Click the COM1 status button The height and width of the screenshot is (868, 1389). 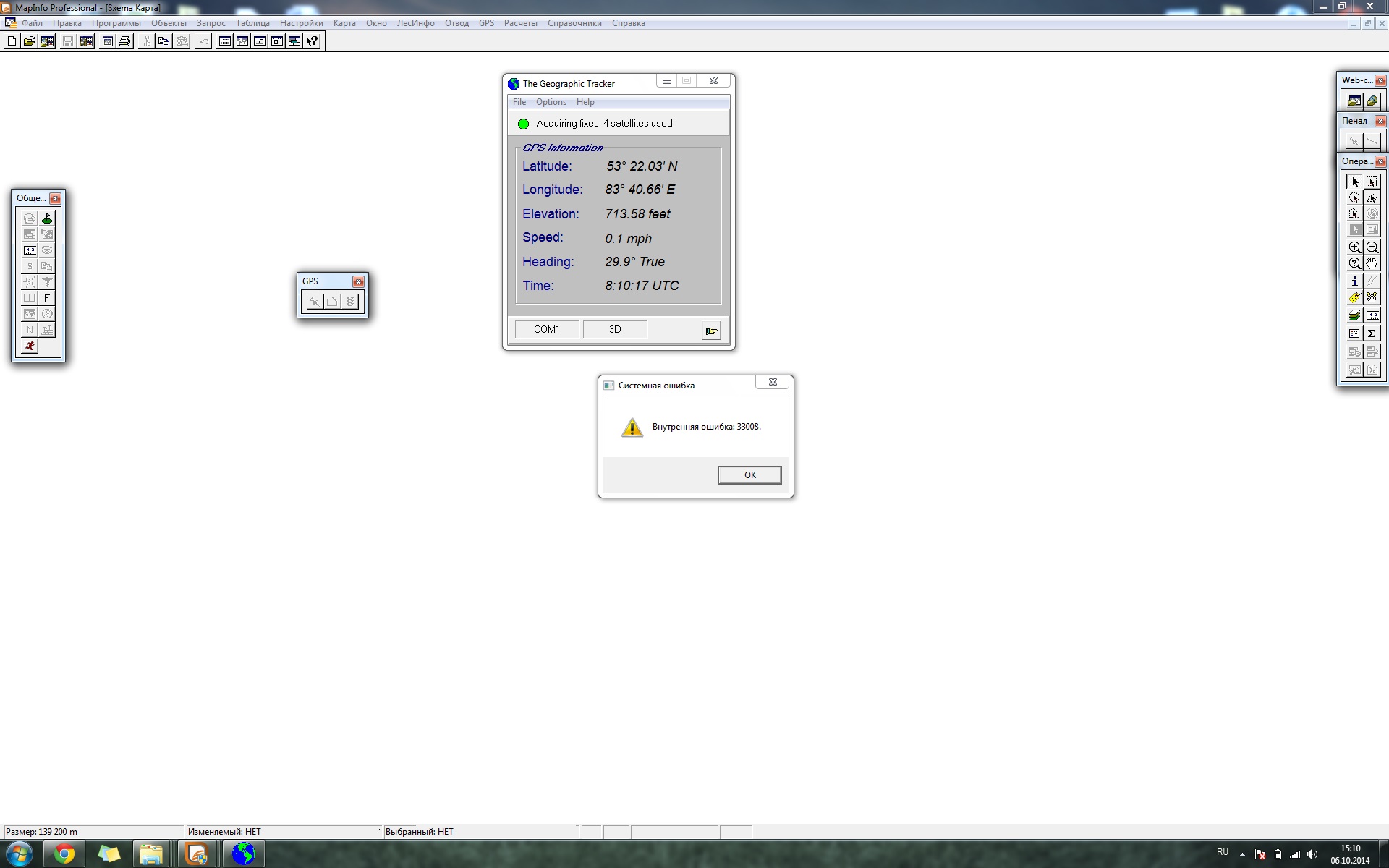[x=546, y=329]
